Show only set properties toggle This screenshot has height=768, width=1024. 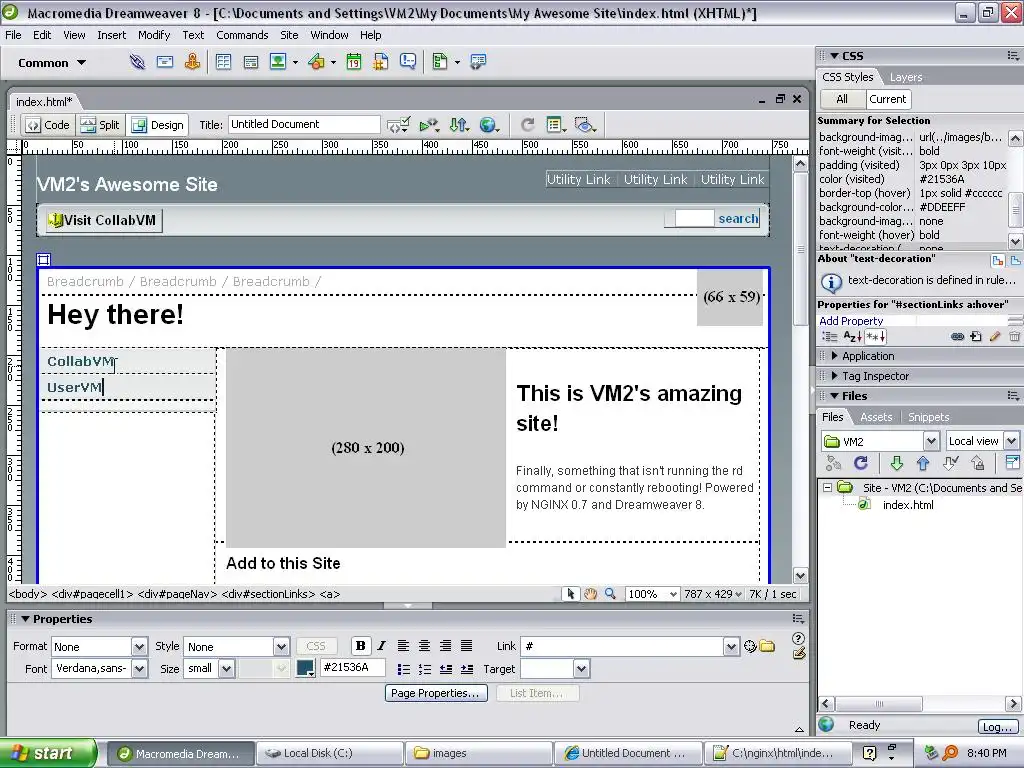(876, 337)
